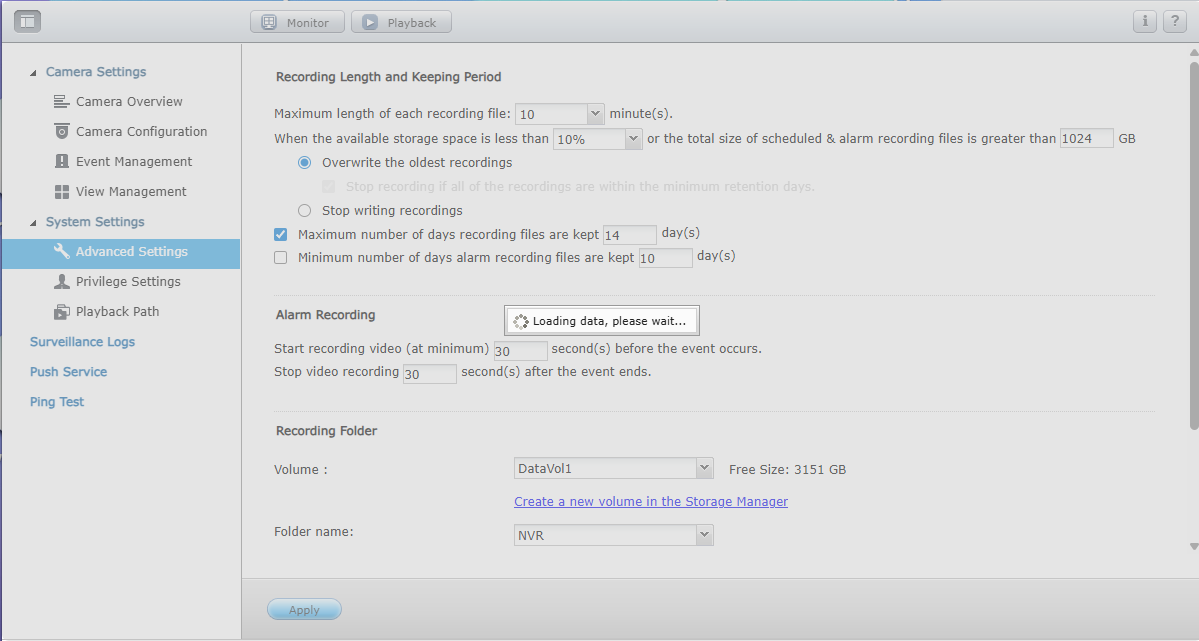Click the Privilege Settings user icon
1199x641 pixels.
coord(62,282)
